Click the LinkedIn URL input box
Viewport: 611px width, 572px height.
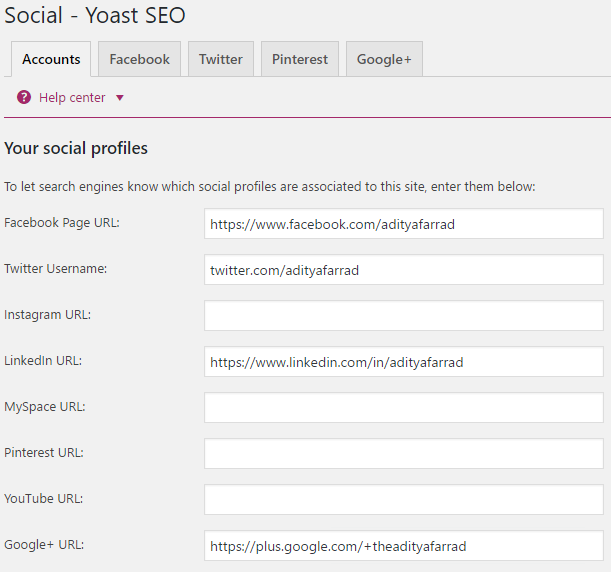(x=403, y=362)
